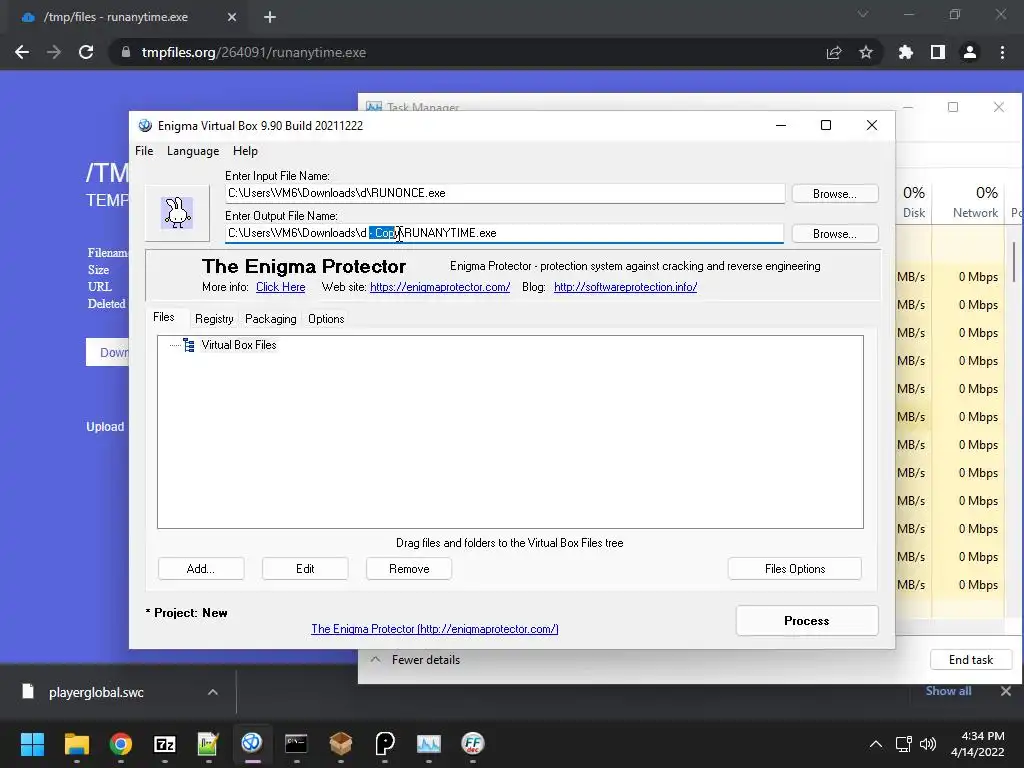Viewport: 1024px width, 768px height.
Task: Select the Virtual Box Files tree root
Action: tap(238, 345)
